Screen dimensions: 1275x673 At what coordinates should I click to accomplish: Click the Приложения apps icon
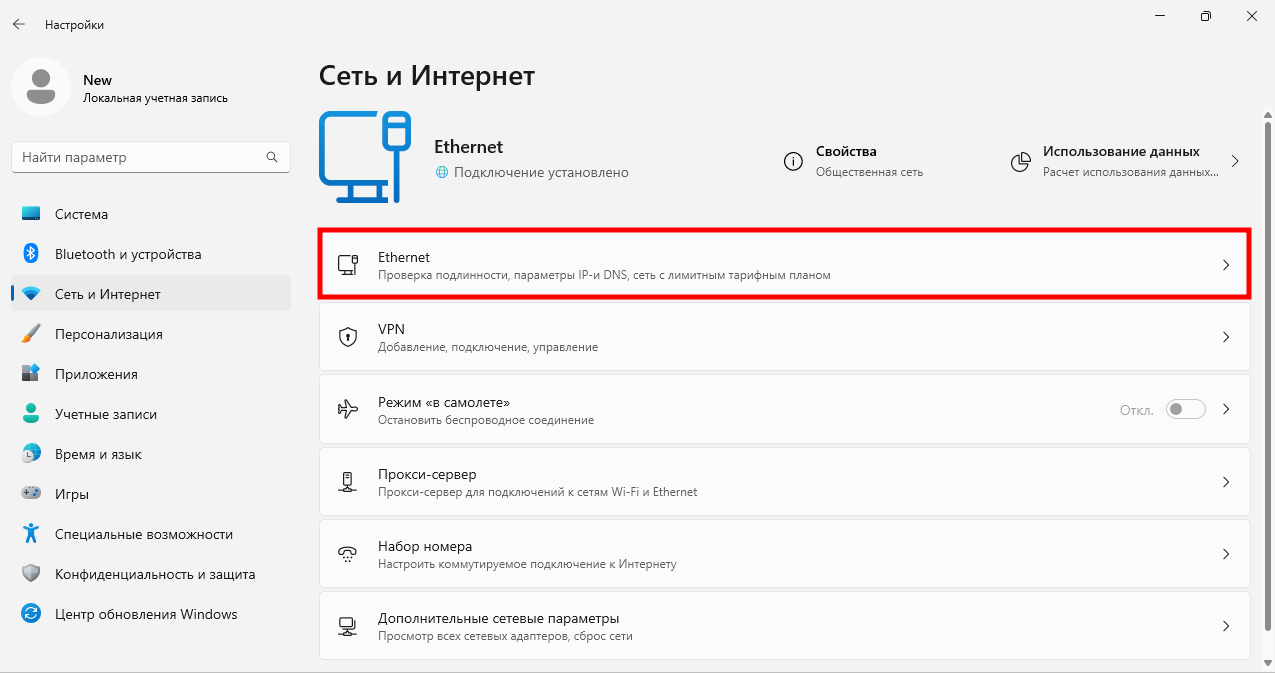pos(31,374)
